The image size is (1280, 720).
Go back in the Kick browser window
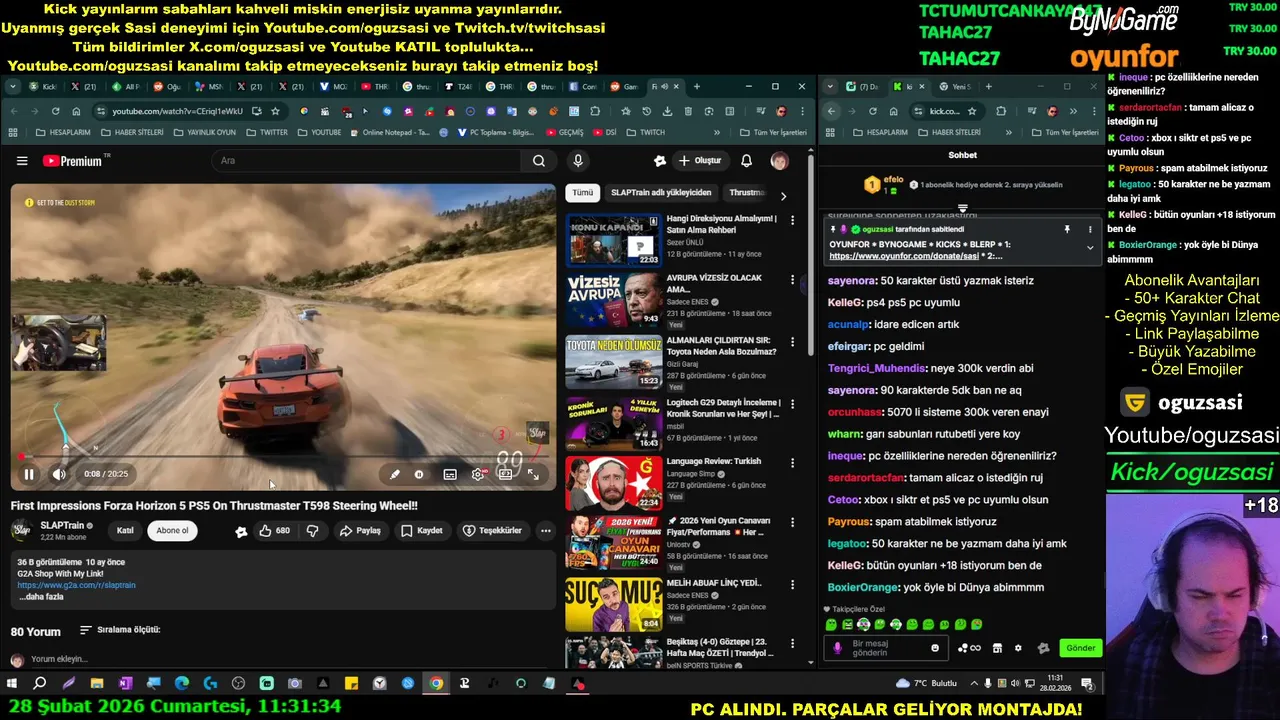[x=832, y=111]
